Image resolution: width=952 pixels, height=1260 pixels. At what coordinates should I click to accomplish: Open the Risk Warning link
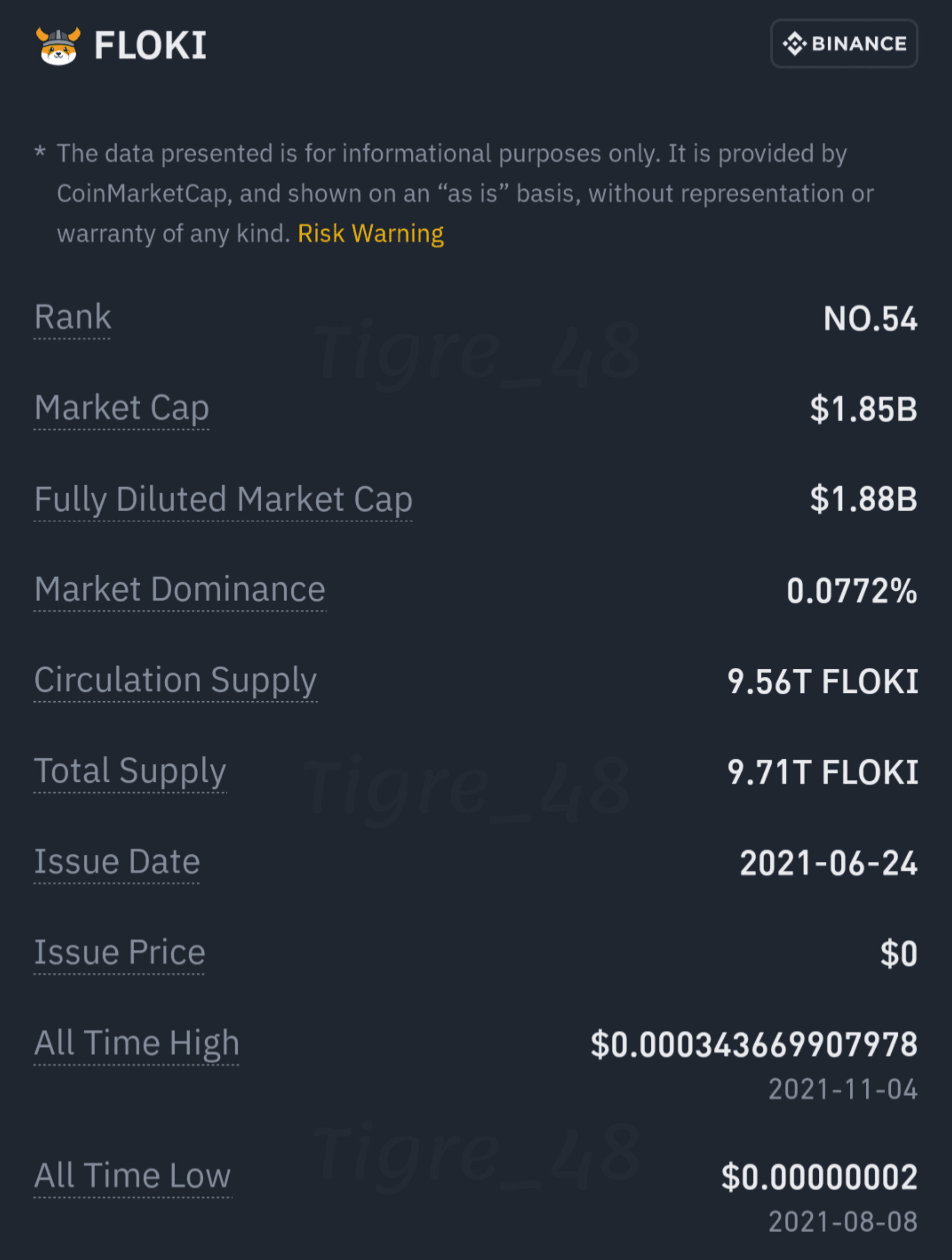click(371, 233)
